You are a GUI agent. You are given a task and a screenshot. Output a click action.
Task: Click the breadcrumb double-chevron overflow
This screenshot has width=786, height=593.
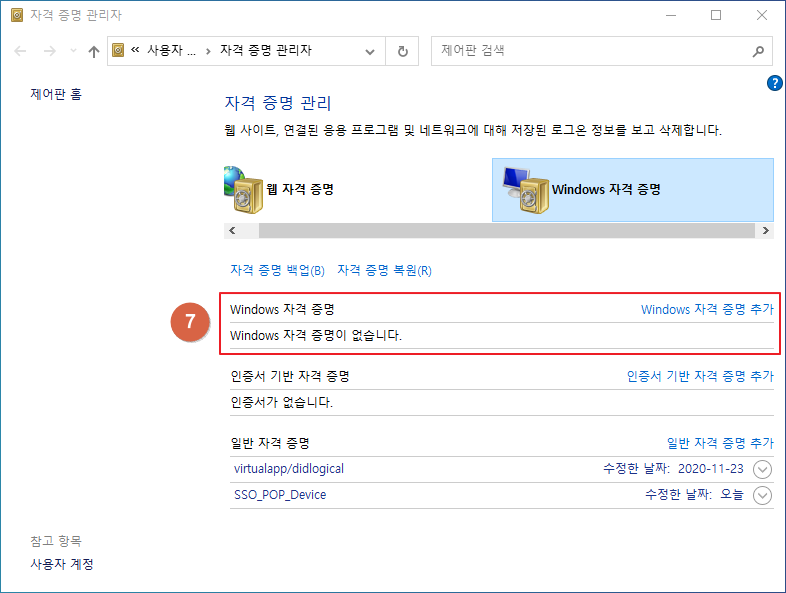(x=135, y=50)
